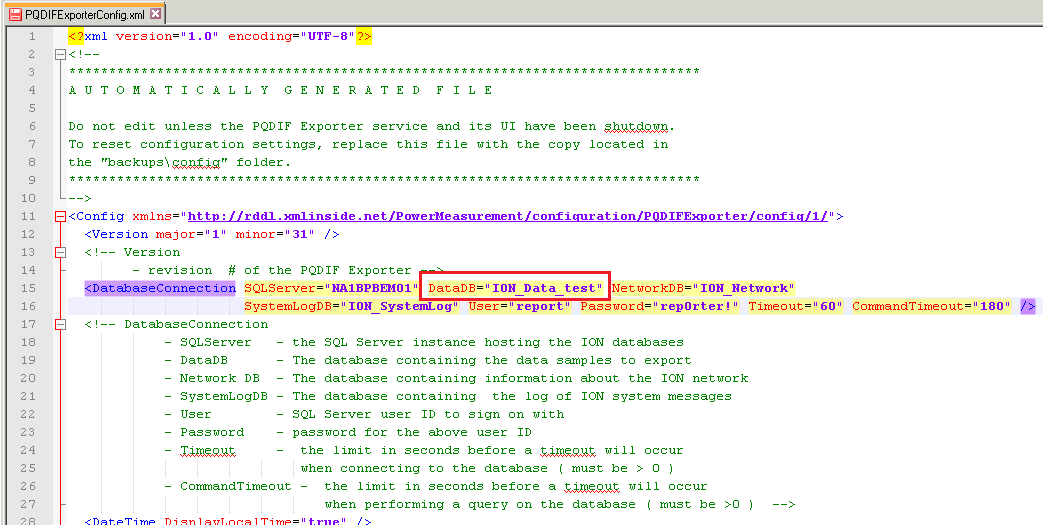1043x525 pixels.
Task: Close the PQDIFExporterConfig.xml tab
Action: 155,13
